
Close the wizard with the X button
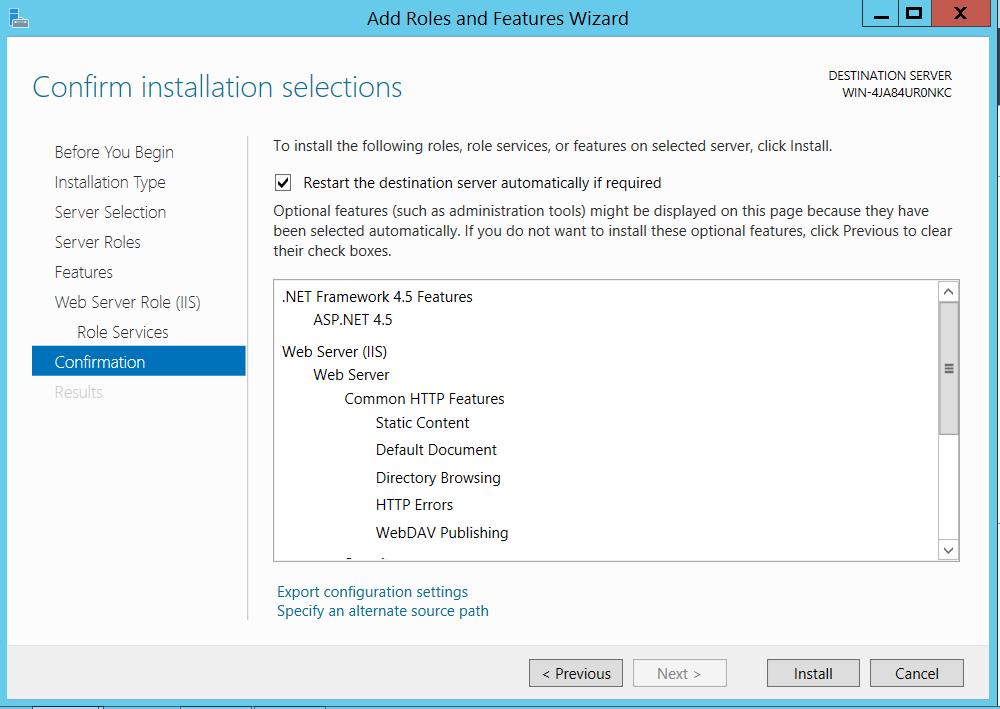[960, 14]
